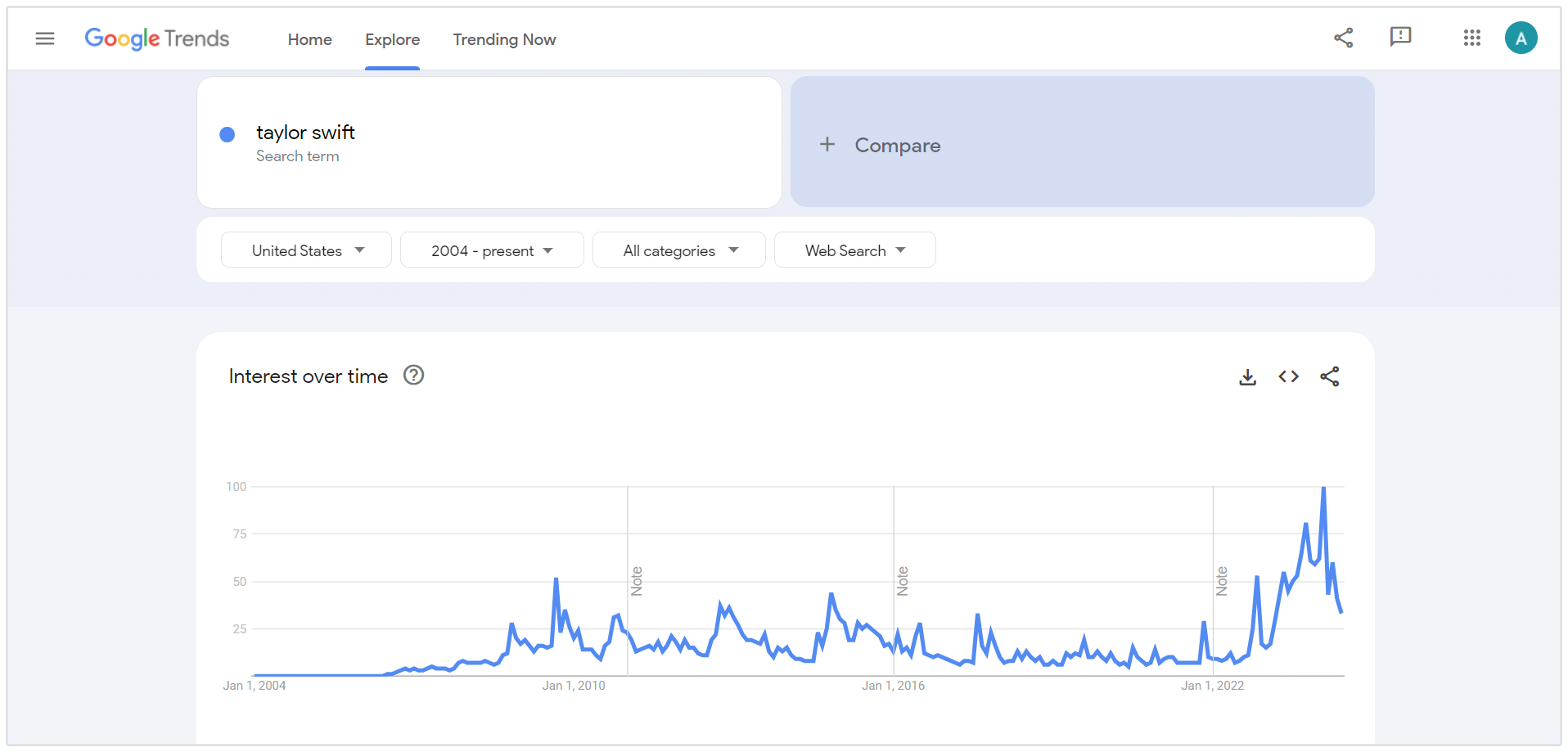Click the Google Trends logo
1568x752 pixels.
157,38
